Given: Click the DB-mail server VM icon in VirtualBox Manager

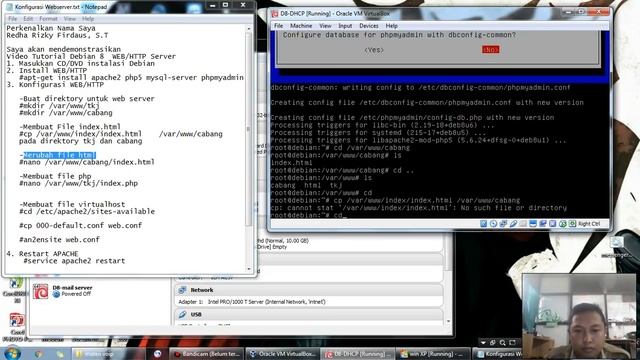Looking at the screenshot, I should pyautogui.click(x=40, y=291).
